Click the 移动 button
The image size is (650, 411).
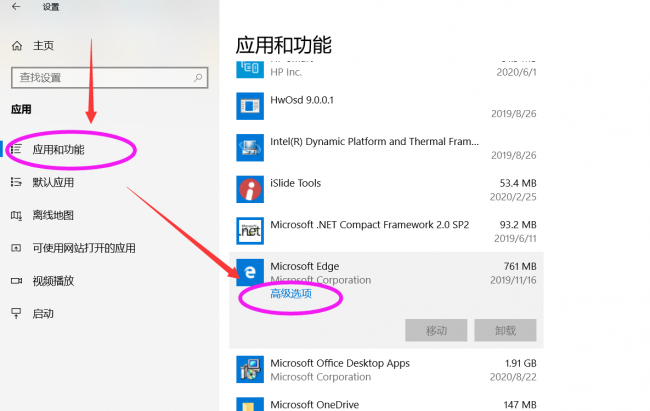click(x=436, y=330)
